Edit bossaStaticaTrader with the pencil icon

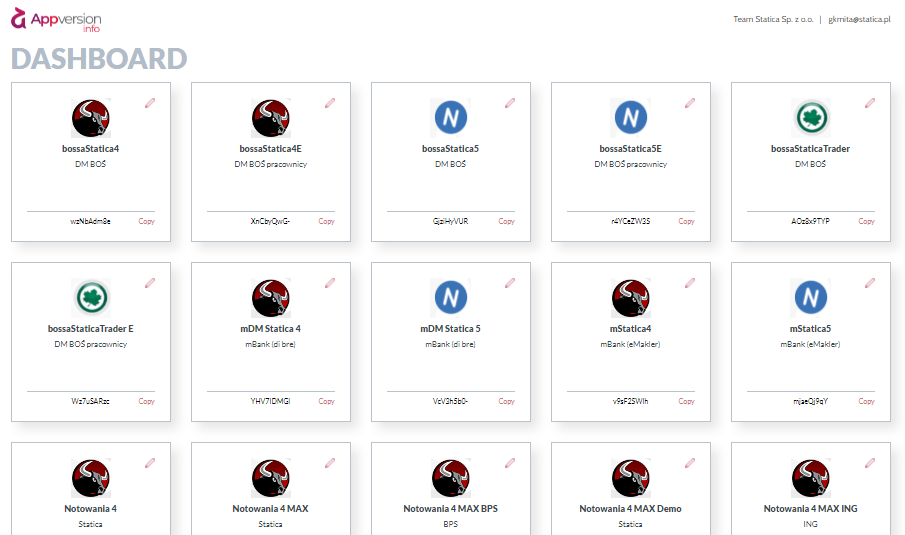pos(870,103)
